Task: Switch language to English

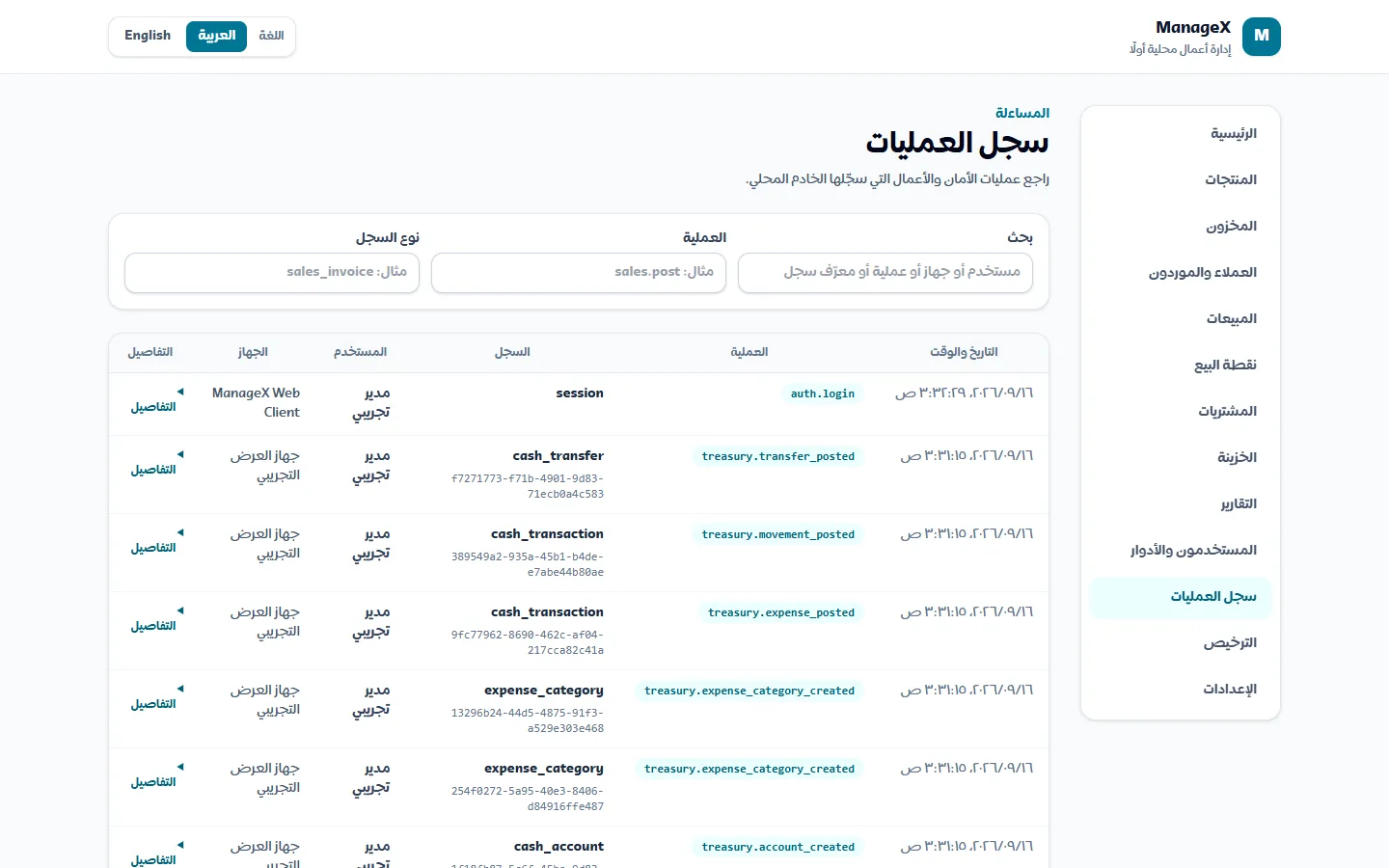Action: coord(148,36)
